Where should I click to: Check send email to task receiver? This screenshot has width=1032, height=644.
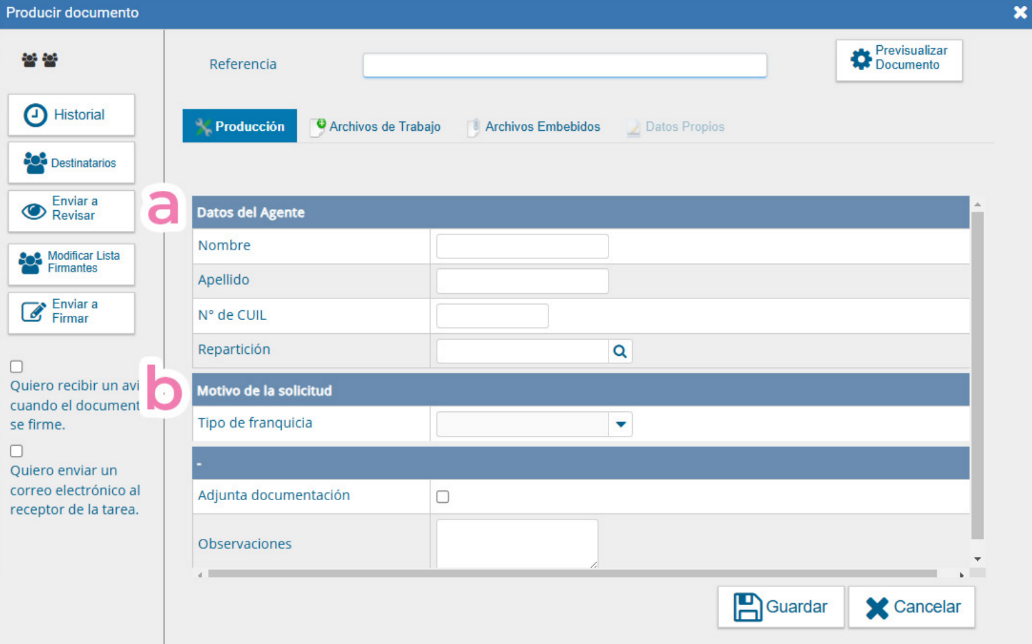[x=16, y=451]
